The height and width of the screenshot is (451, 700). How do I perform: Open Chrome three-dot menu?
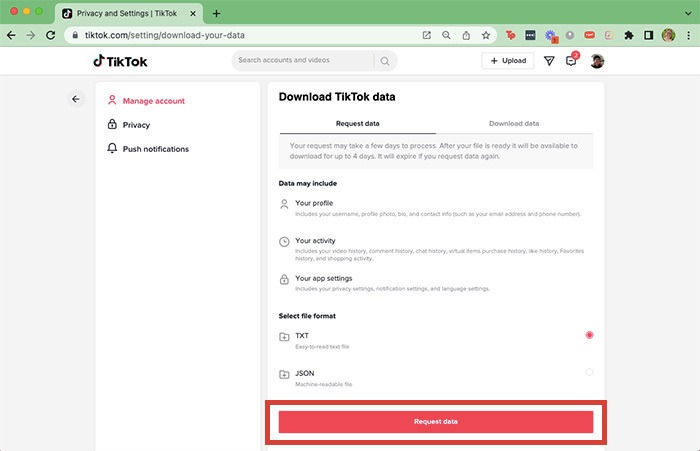pos(688,35)
